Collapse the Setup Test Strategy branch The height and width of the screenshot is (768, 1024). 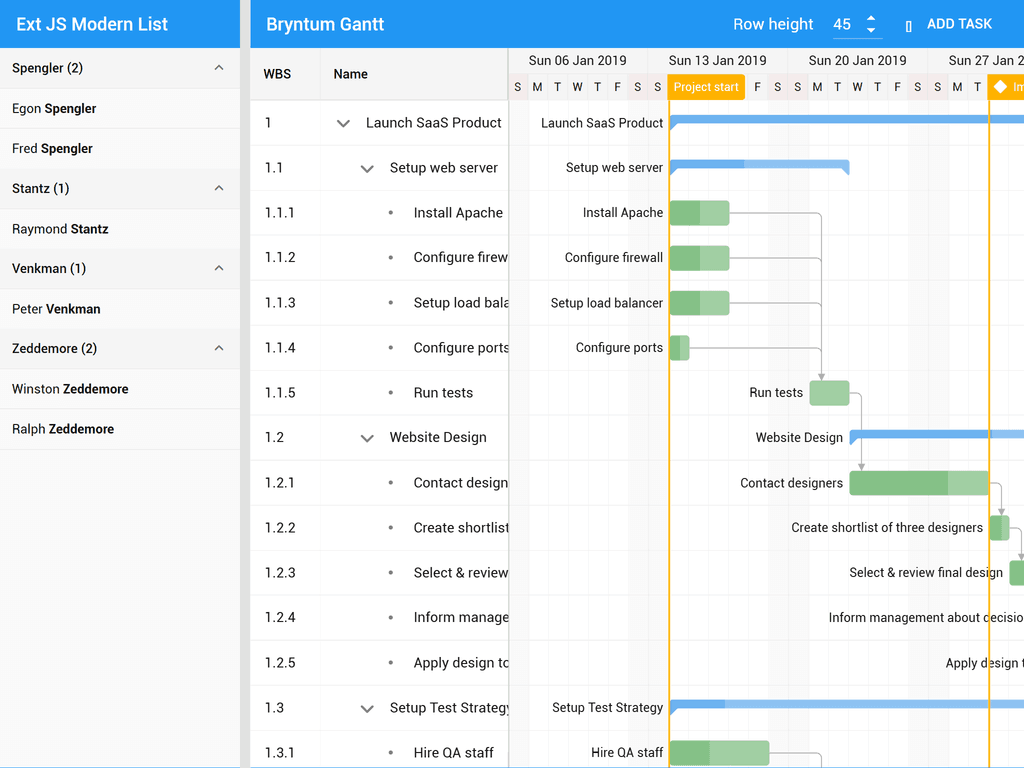366,707
